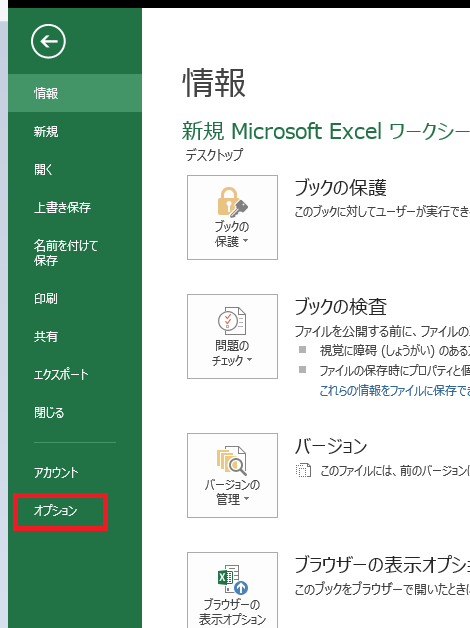Click the これらの情報をファイルに保存 link
This screenshot has width=470, height=628.
coord(395,390)
